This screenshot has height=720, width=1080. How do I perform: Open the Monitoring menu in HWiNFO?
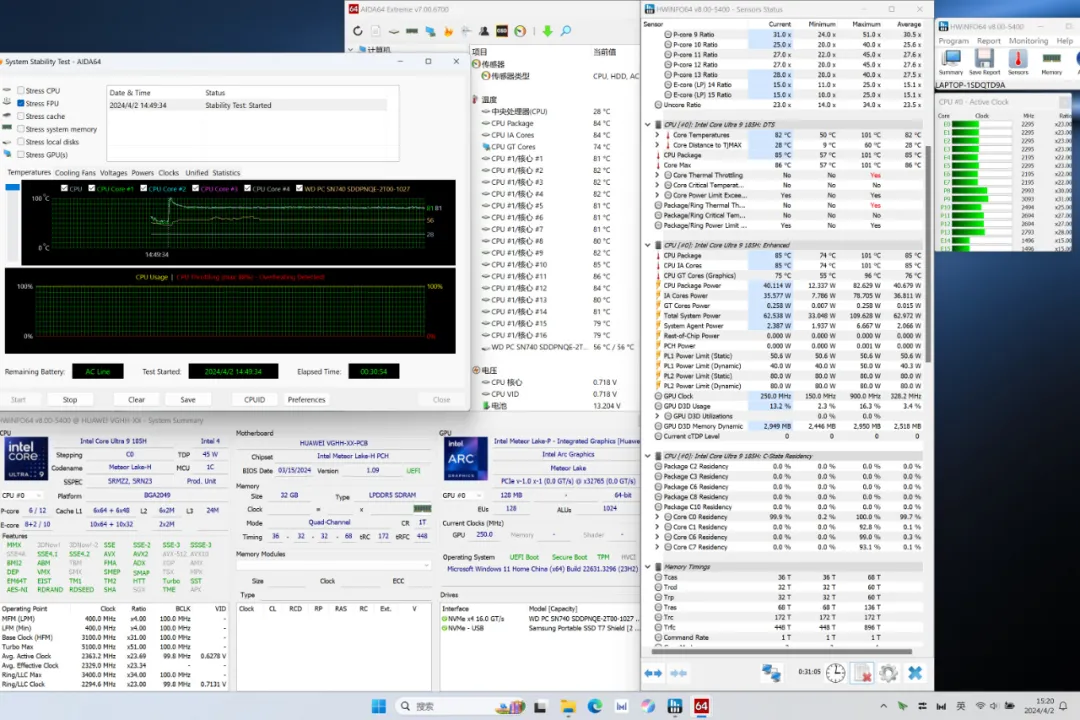[1028, 41]
